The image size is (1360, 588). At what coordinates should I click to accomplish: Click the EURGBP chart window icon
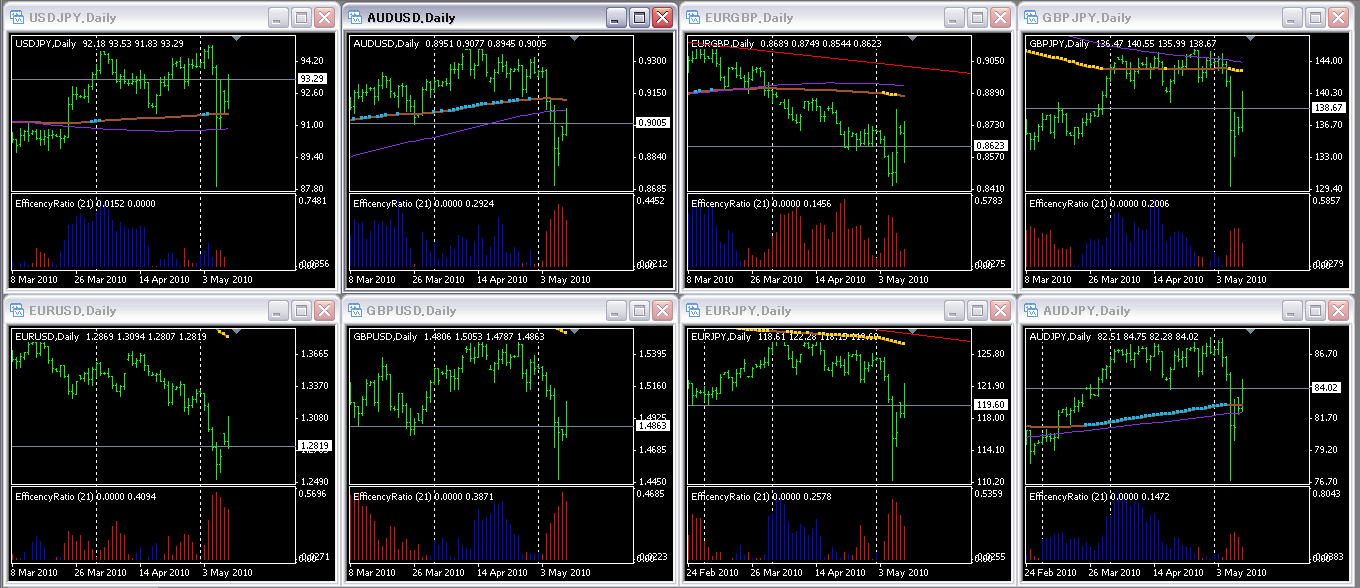point(693,18)
